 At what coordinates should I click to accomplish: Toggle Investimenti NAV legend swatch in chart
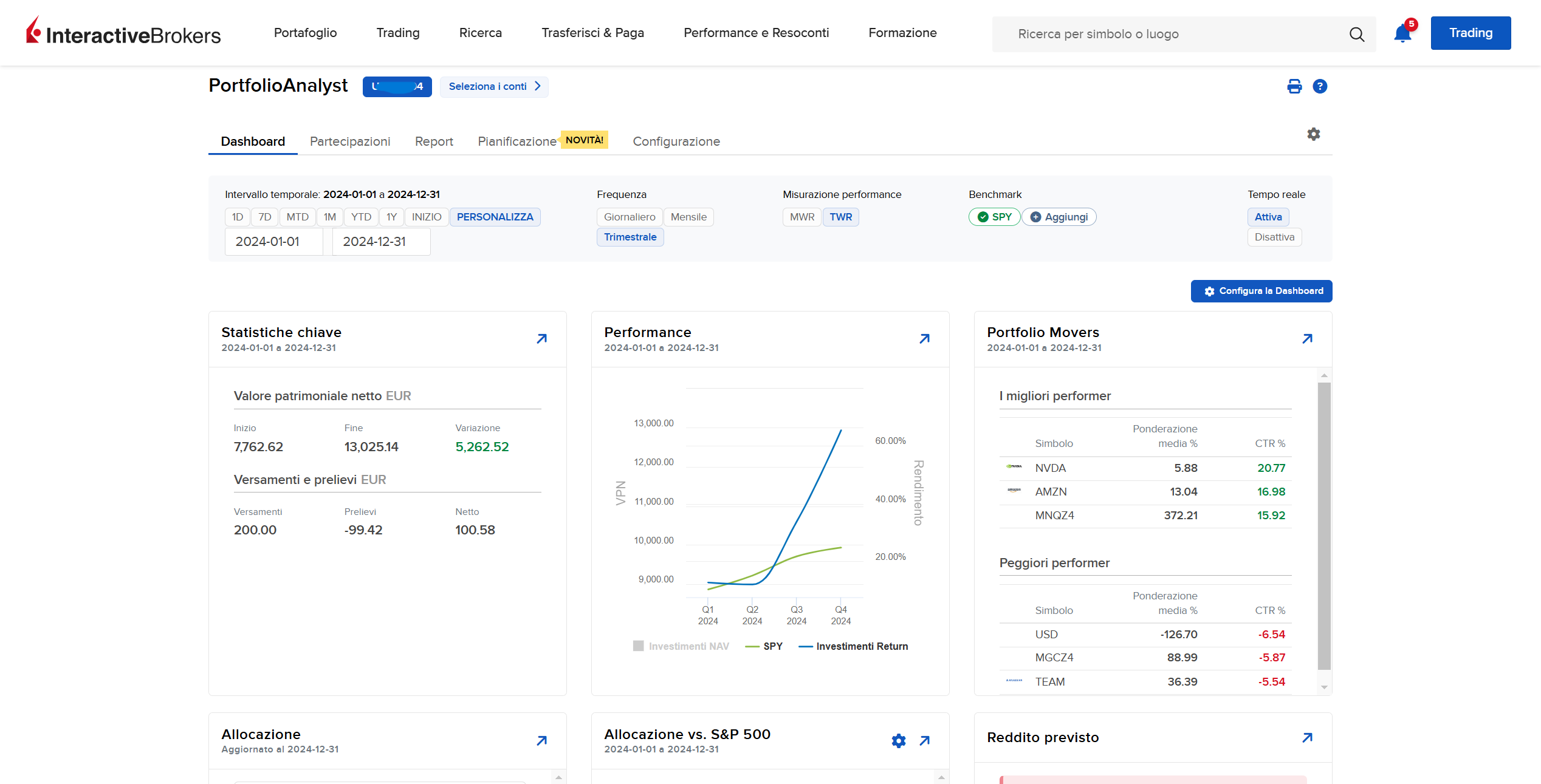point(638,646)
